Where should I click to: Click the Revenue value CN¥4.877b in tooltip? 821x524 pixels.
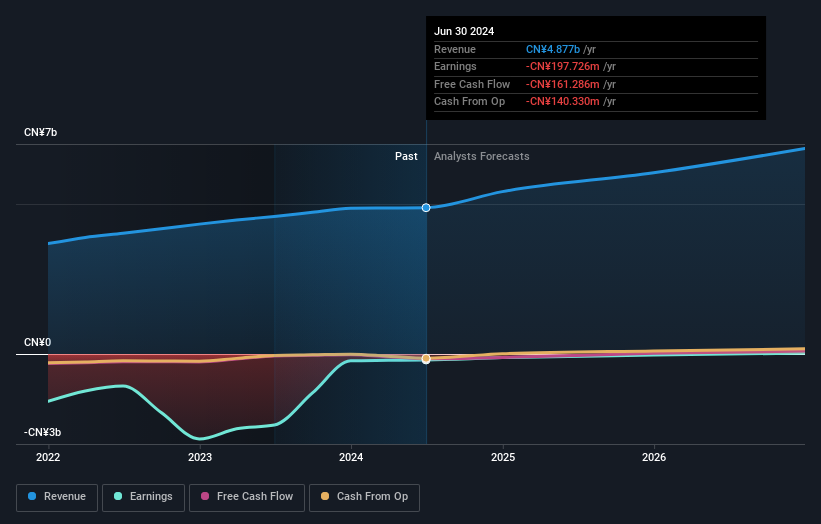[x=553, y=49]
